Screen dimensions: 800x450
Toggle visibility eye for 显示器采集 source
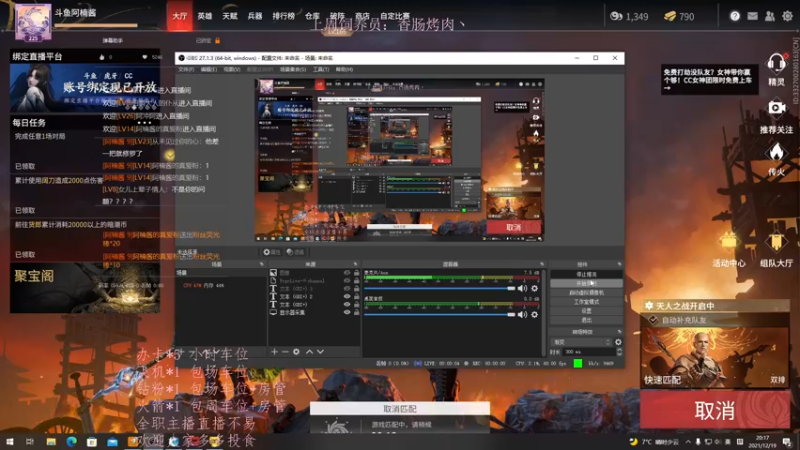click(347, 312)
